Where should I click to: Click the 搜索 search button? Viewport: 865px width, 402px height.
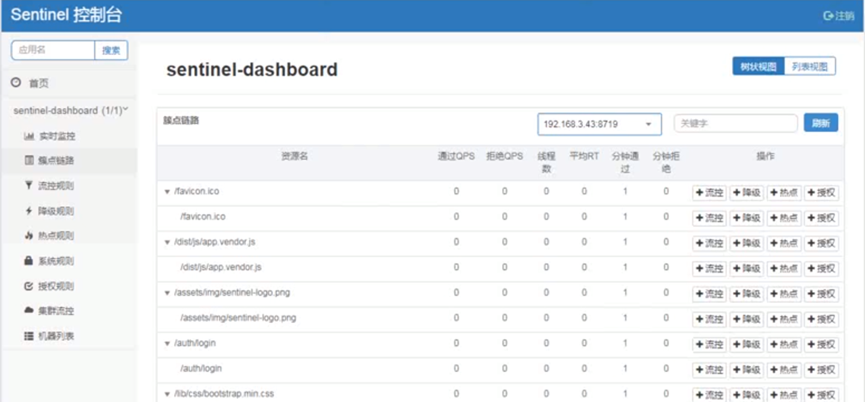[111, 50]
